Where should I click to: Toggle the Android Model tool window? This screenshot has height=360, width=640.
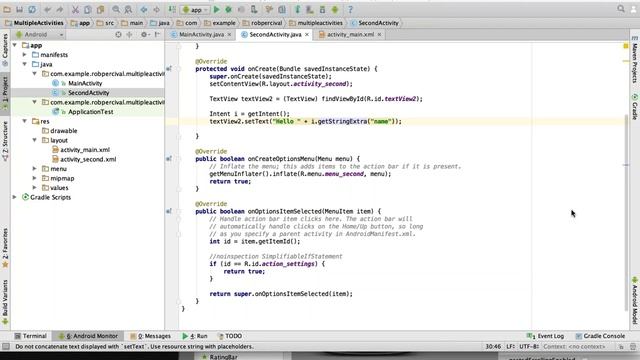[x=635, y=301]
